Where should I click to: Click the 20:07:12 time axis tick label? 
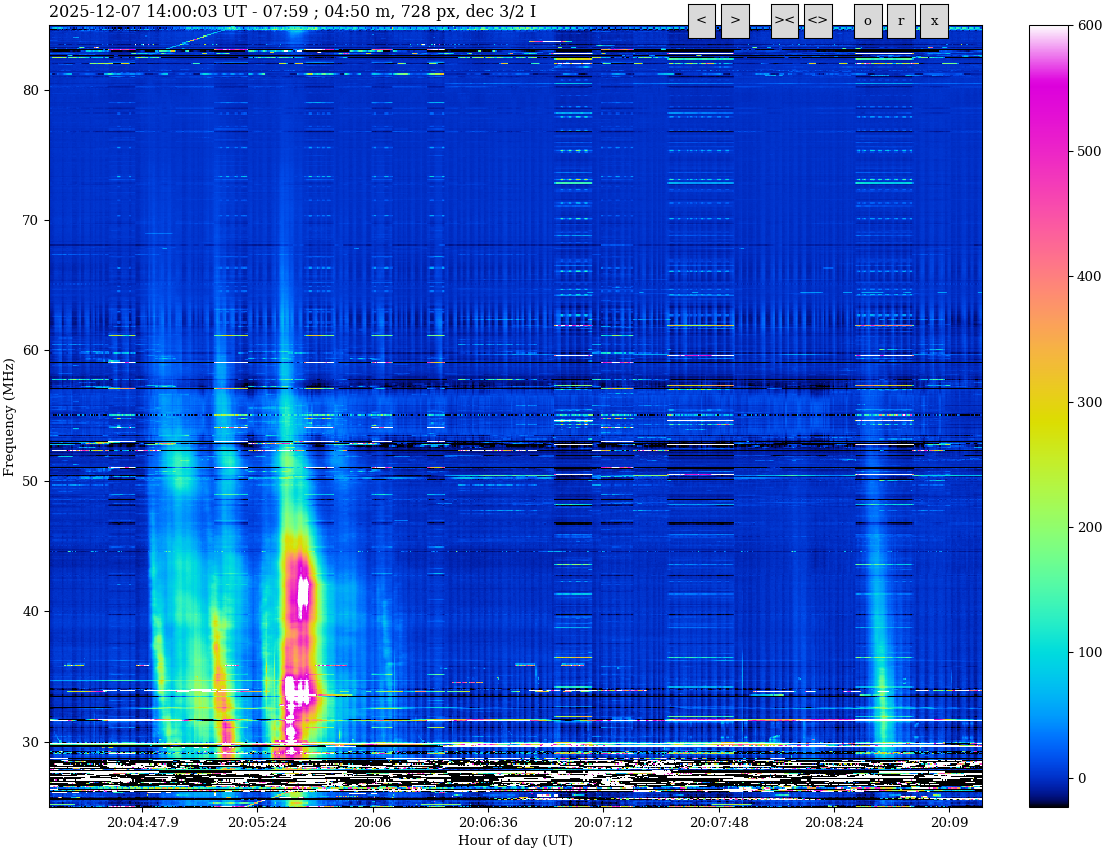coord(603,823)
